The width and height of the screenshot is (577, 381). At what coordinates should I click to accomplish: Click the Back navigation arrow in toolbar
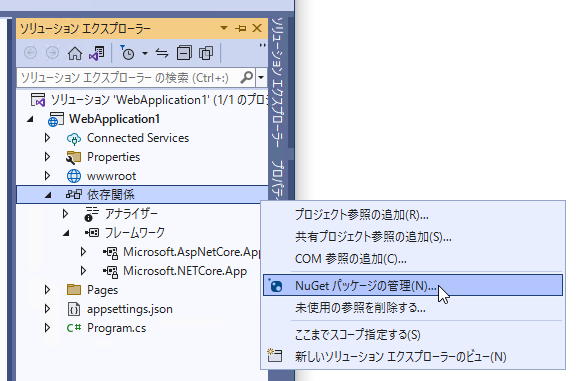pyautogui.click(x=31, y=53)
